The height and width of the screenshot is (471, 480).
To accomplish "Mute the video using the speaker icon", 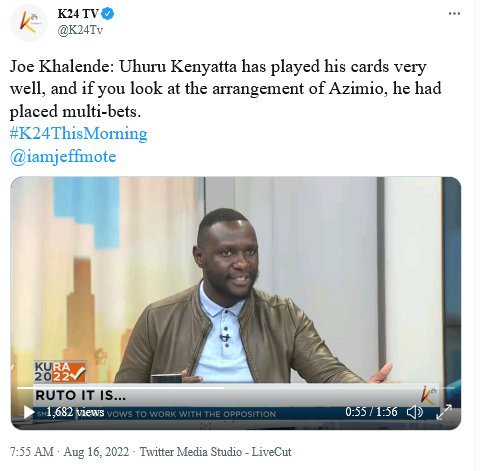I will pos(415,412).
